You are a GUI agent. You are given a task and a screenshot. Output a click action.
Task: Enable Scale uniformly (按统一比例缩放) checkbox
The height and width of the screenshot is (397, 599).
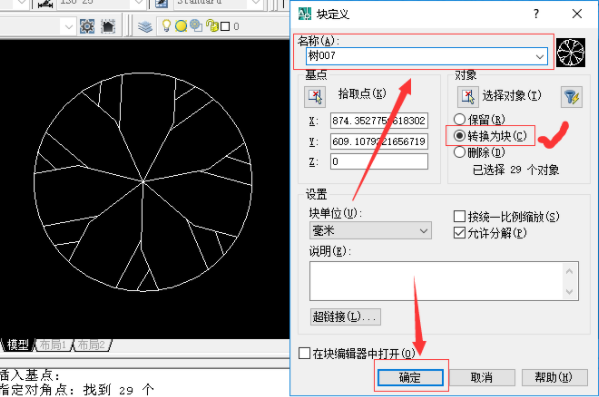[x=460, y=216]
